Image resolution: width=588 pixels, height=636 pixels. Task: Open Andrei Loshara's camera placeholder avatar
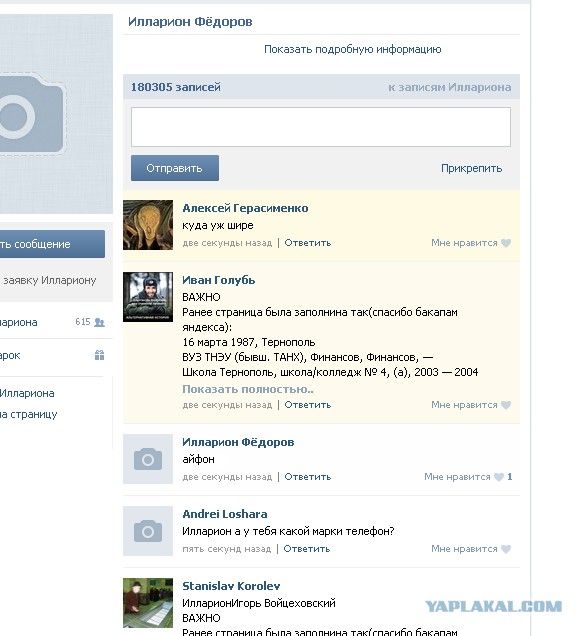(148, 531)
